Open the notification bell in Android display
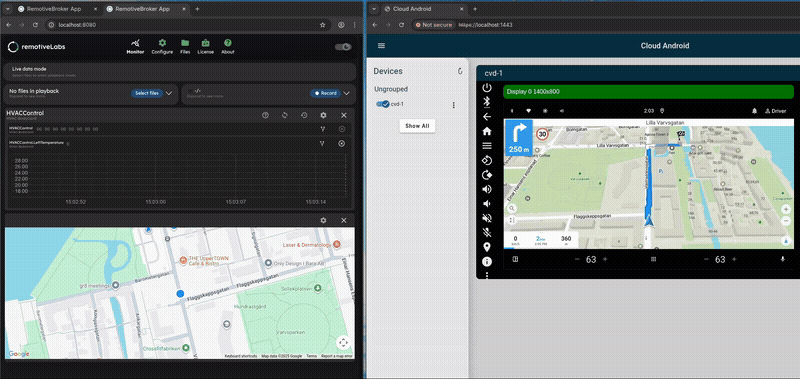The width and height of the screenshot is (800, 379). (754, 111)
